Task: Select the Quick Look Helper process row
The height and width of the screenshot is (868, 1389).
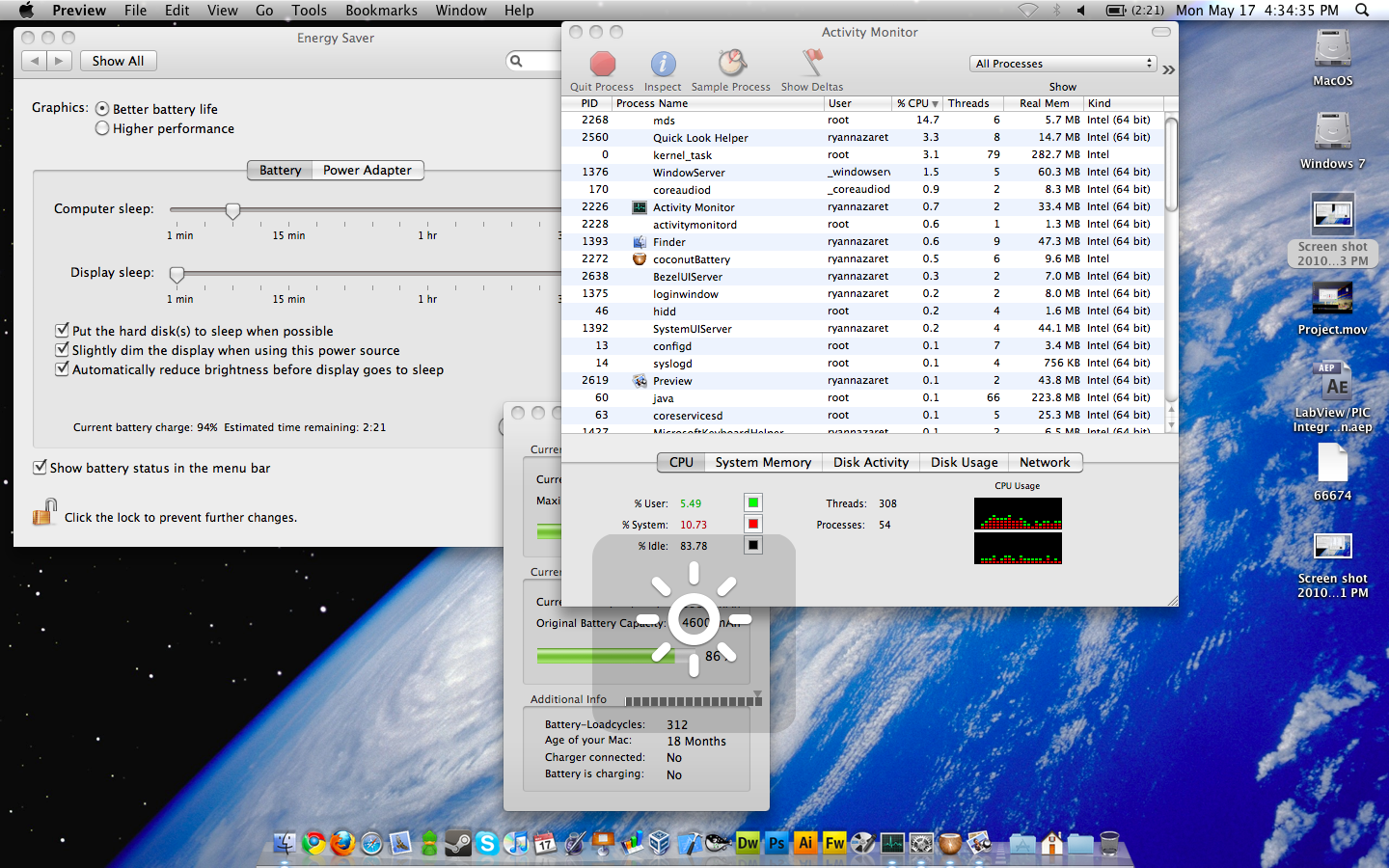Action: pyautogui.click(x=863, y=137)
